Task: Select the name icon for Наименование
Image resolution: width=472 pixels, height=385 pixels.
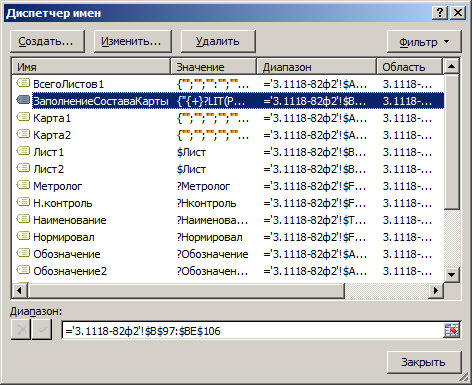Action: 23,219
